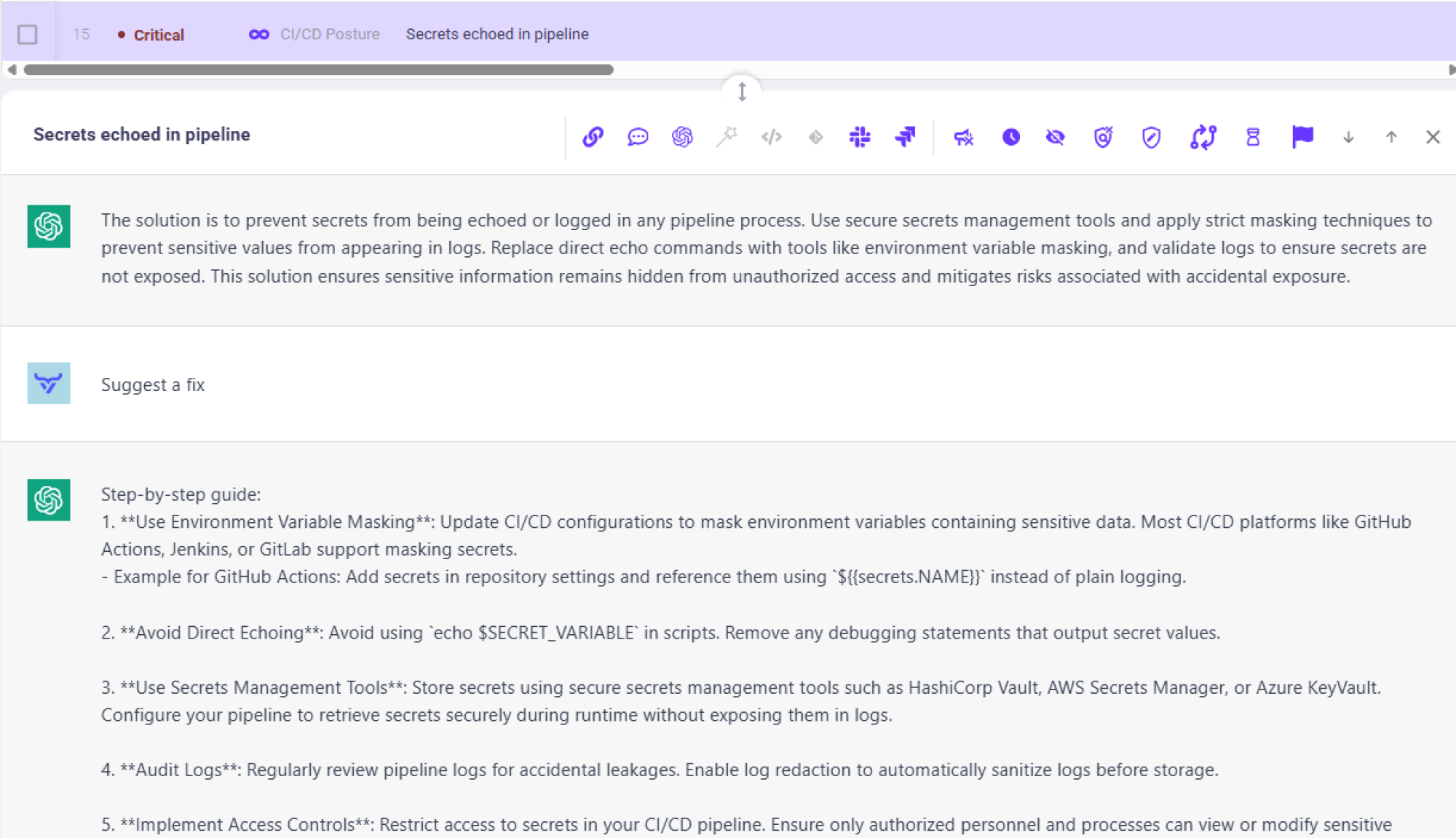The width and height of the screenshot is (1456, 838).
Task: Click the horizontal scrollbar thumb
Action: coord(318,70)
